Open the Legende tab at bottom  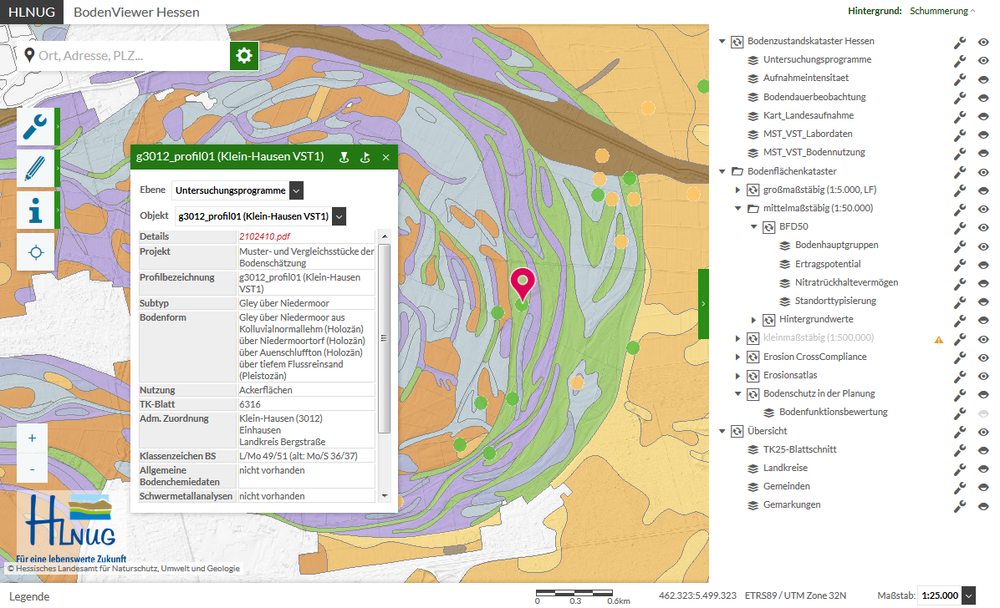(29, 597)
